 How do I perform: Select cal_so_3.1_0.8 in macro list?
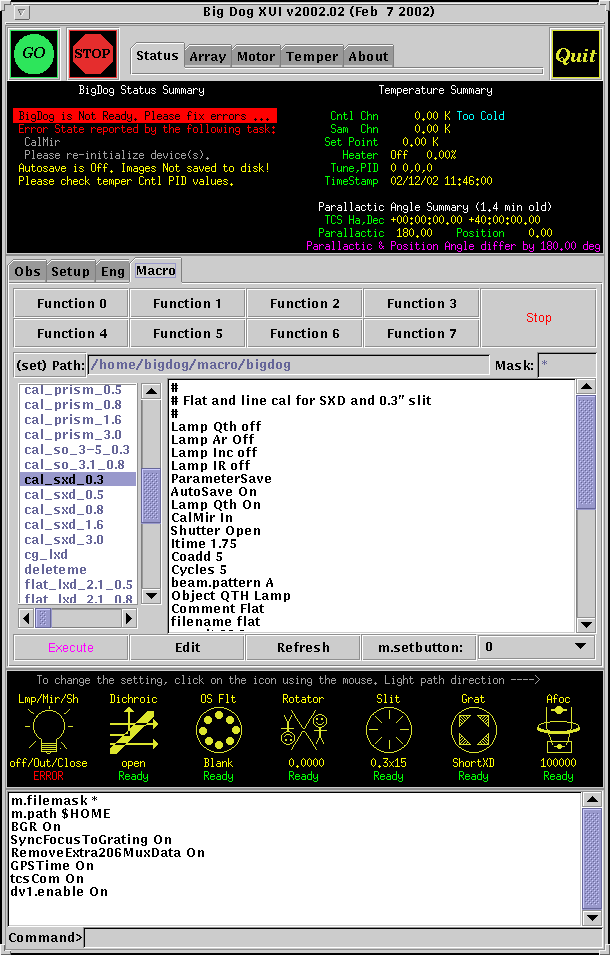coord(78,465)
